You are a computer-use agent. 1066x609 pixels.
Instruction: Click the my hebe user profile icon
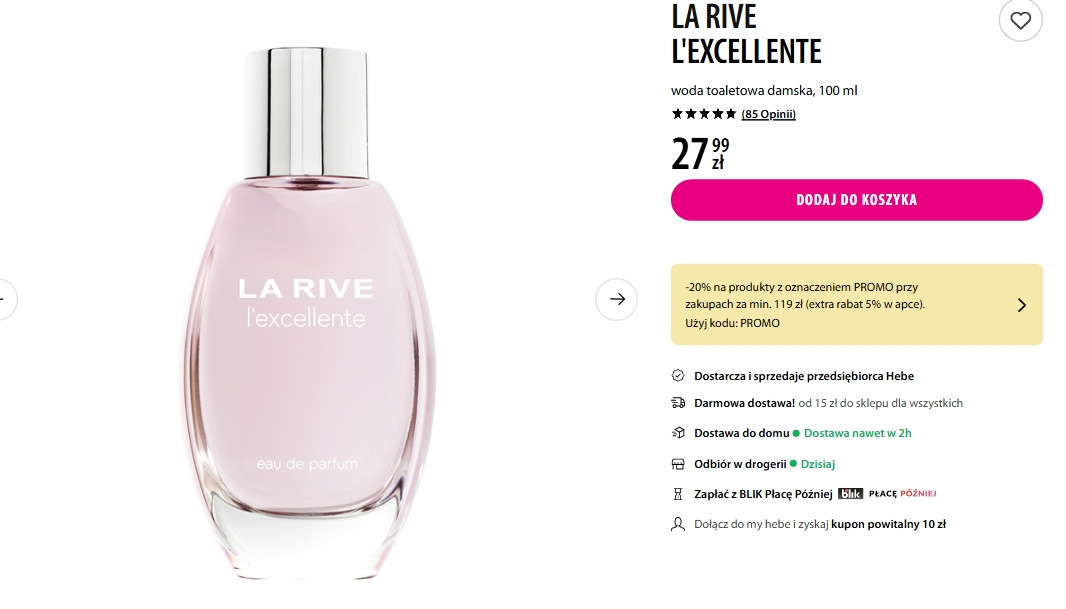click(x=678, y=524)
